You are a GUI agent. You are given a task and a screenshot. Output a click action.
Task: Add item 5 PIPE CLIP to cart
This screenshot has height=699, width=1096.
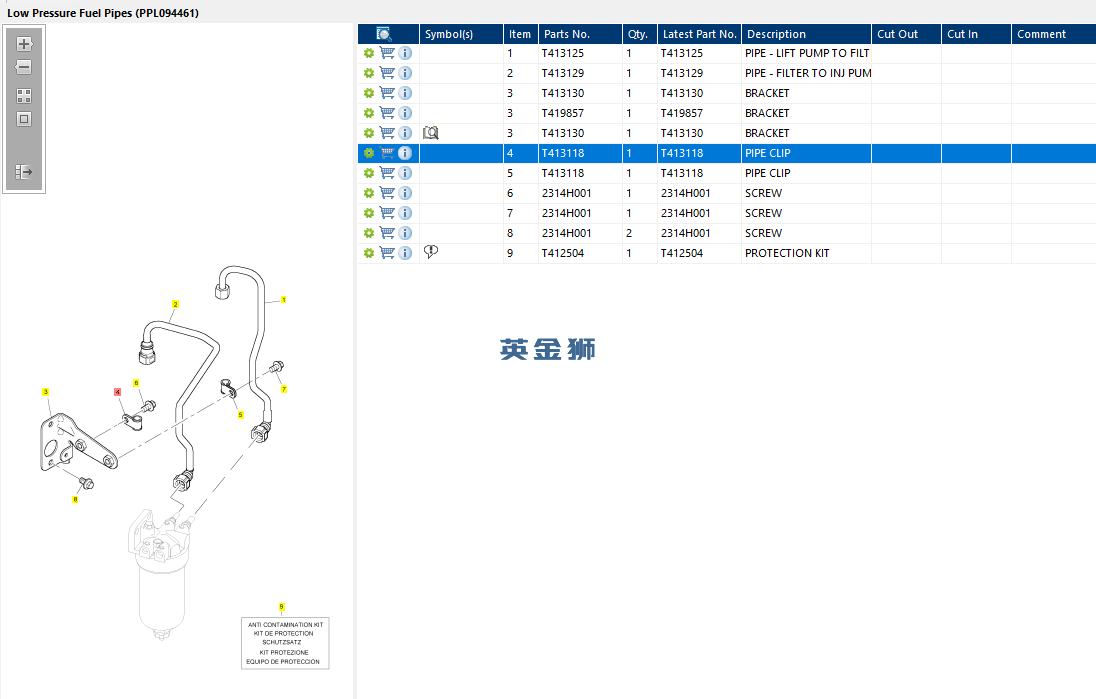[x=387, y=173]
